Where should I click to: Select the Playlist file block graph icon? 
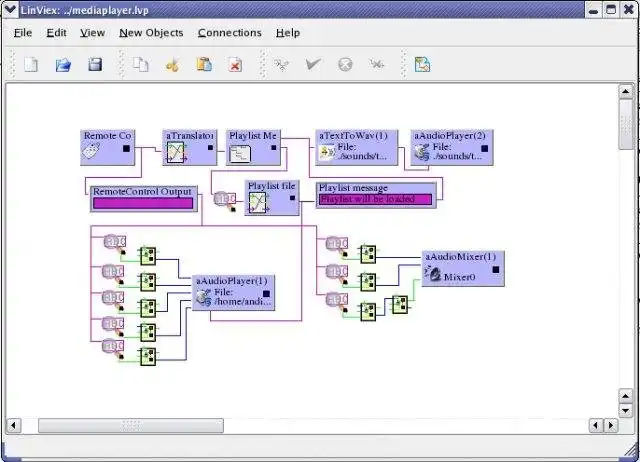coord(258,202)
